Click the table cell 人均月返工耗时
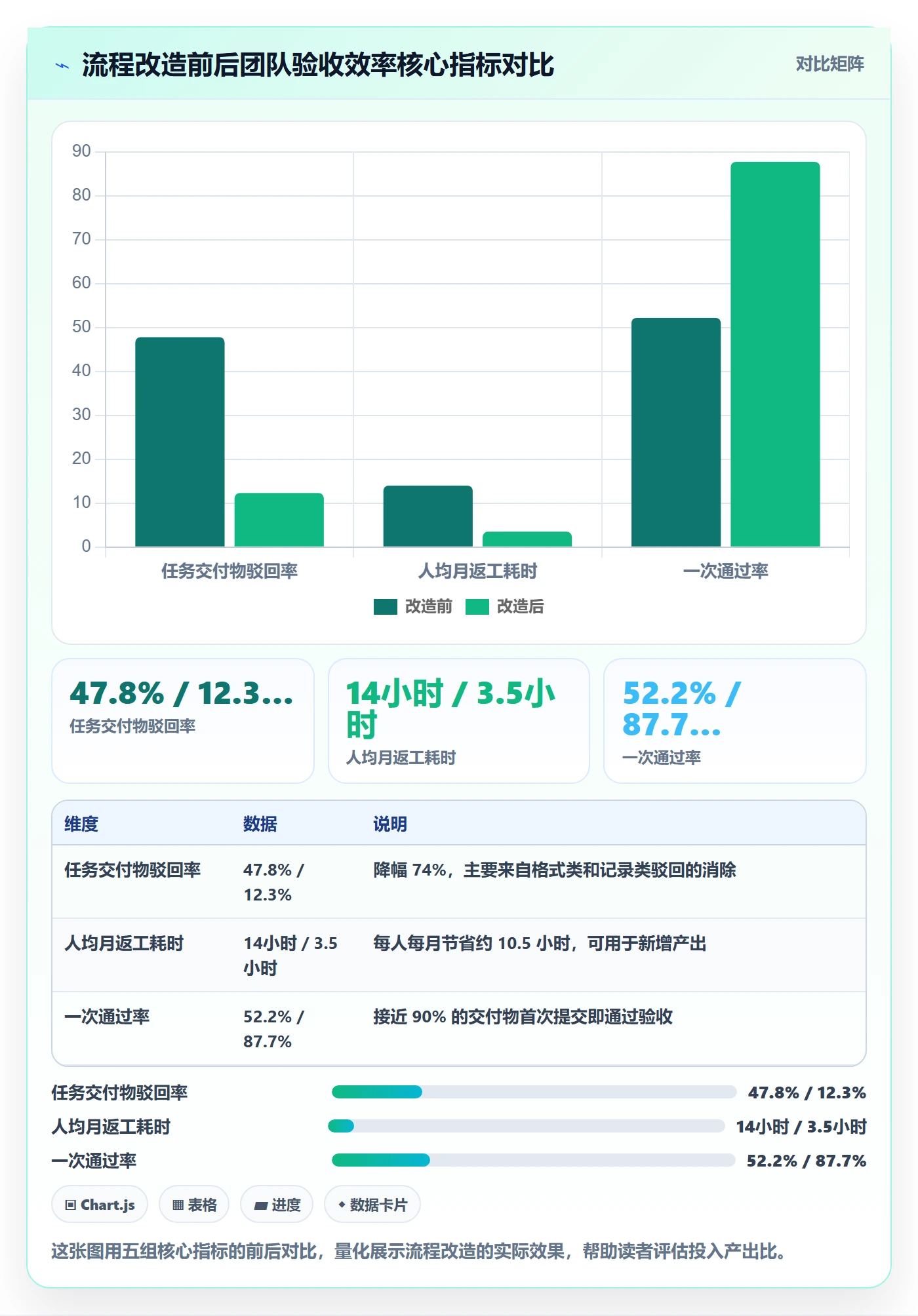The width and height of the screenshot is (918, 1316). 124,943
